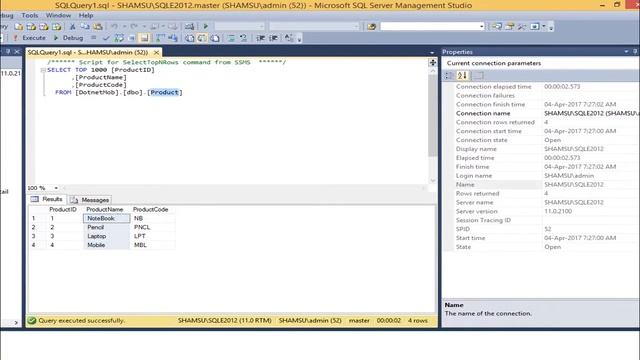Open the Tools menu

pyautogui.click(x=30, y=15)
